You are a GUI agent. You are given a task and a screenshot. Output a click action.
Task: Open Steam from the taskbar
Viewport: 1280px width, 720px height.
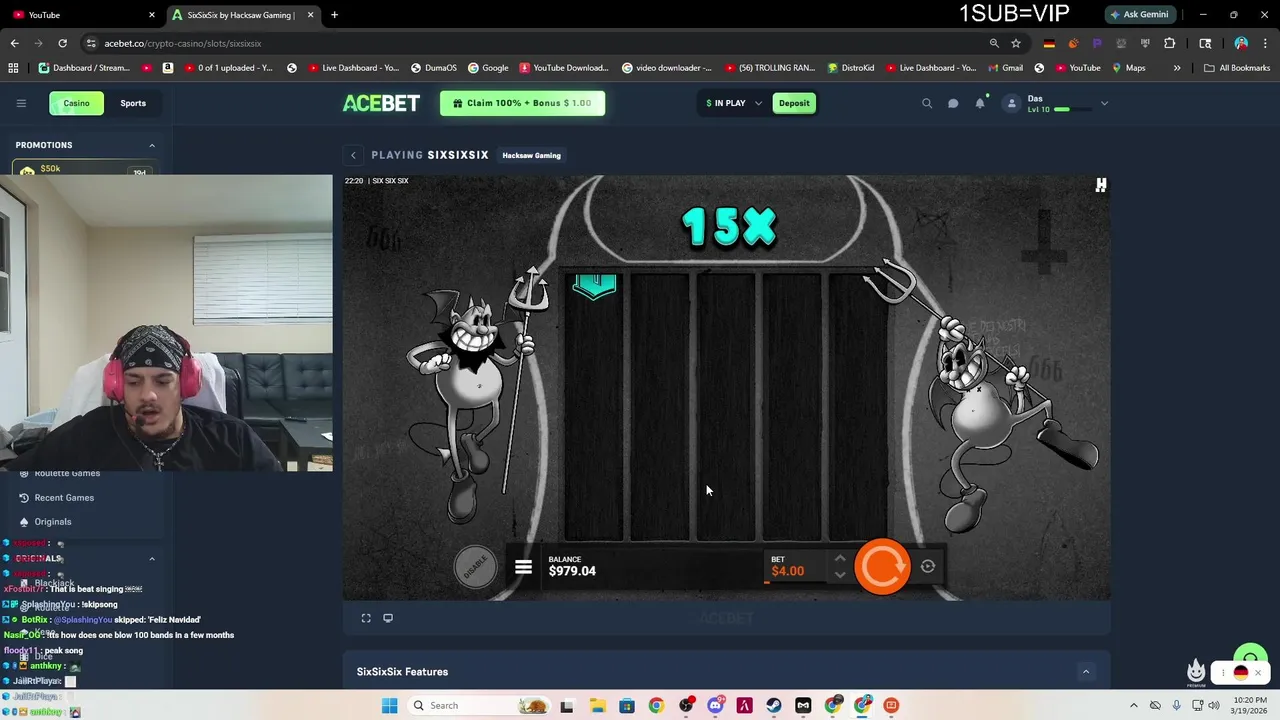coord(774,705)
